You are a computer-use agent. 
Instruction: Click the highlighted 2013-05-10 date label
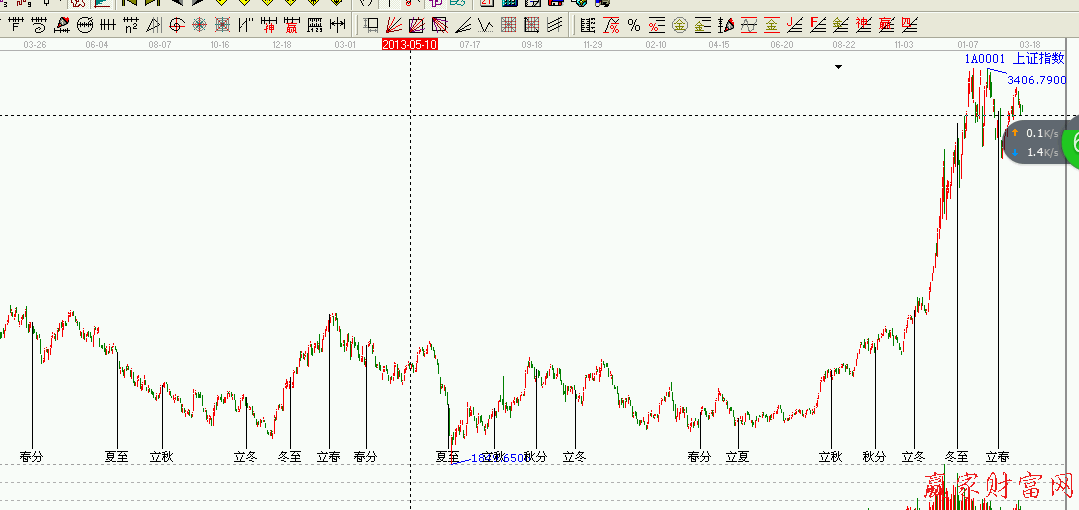point(410,45)
